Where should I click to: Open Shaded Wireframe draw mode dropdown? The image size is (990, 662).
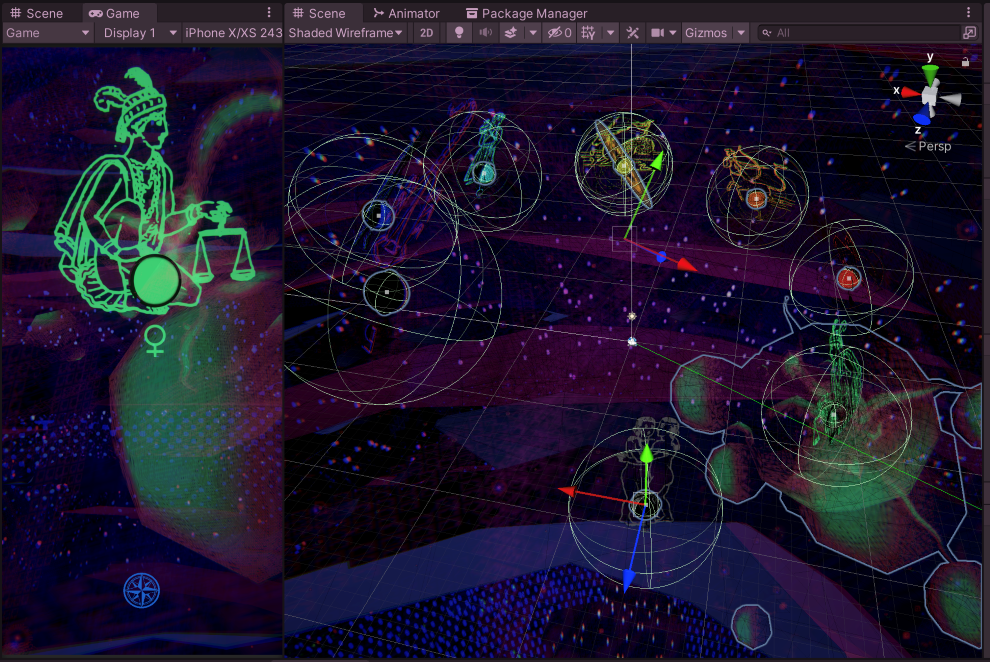tap(345, 33)
